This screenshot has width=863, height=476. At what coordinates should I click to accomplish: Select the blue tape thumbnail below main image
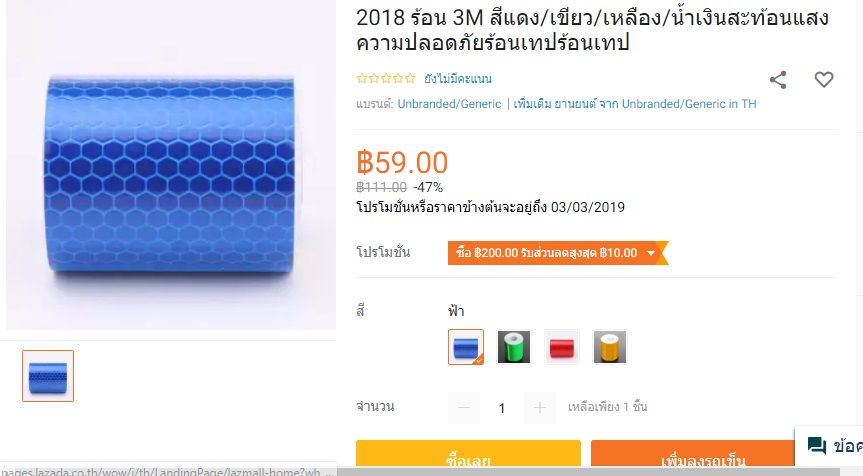point(48,376)
